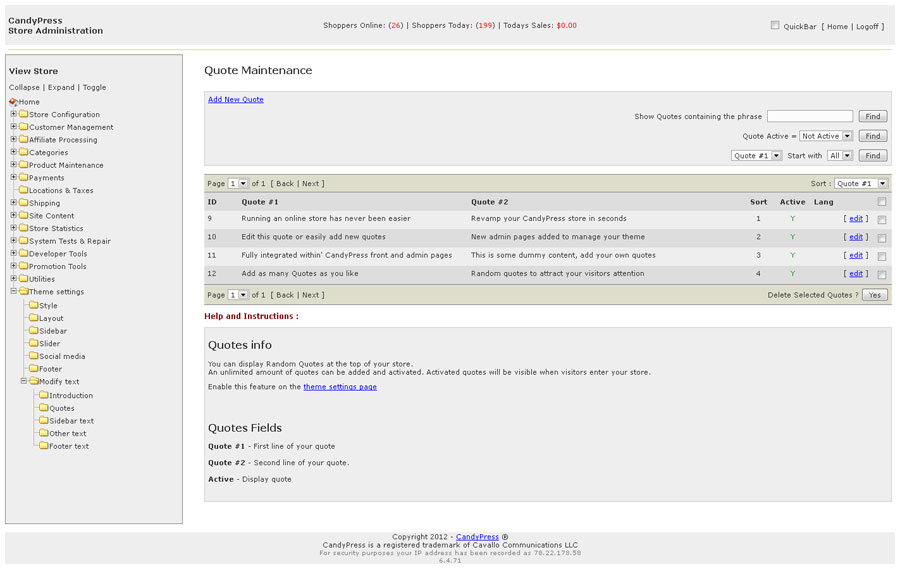Click Collapse in the tree controls
The width and height of the screenshot is (900, 569).
pyautogui.click(x=24, y=87)
